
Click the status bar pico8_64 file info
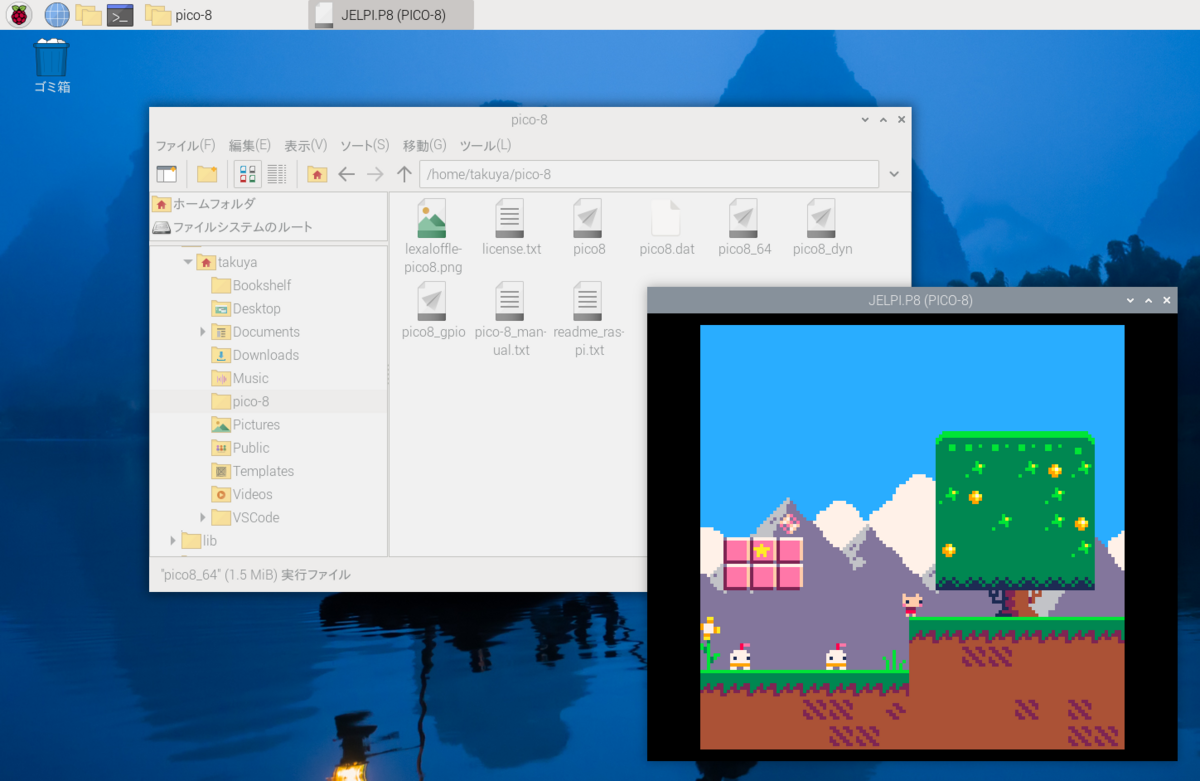(x=256, y=575)
